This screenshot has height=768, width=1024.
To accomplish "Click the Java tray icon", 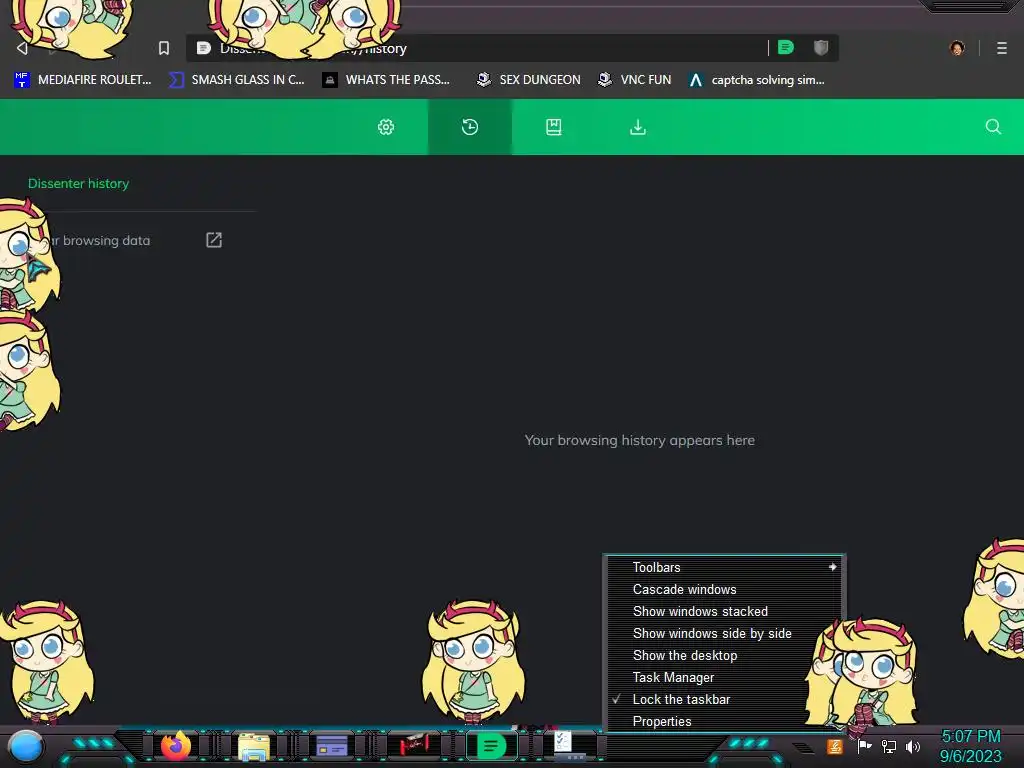I will pyautogui.click(x=835, y=746).
